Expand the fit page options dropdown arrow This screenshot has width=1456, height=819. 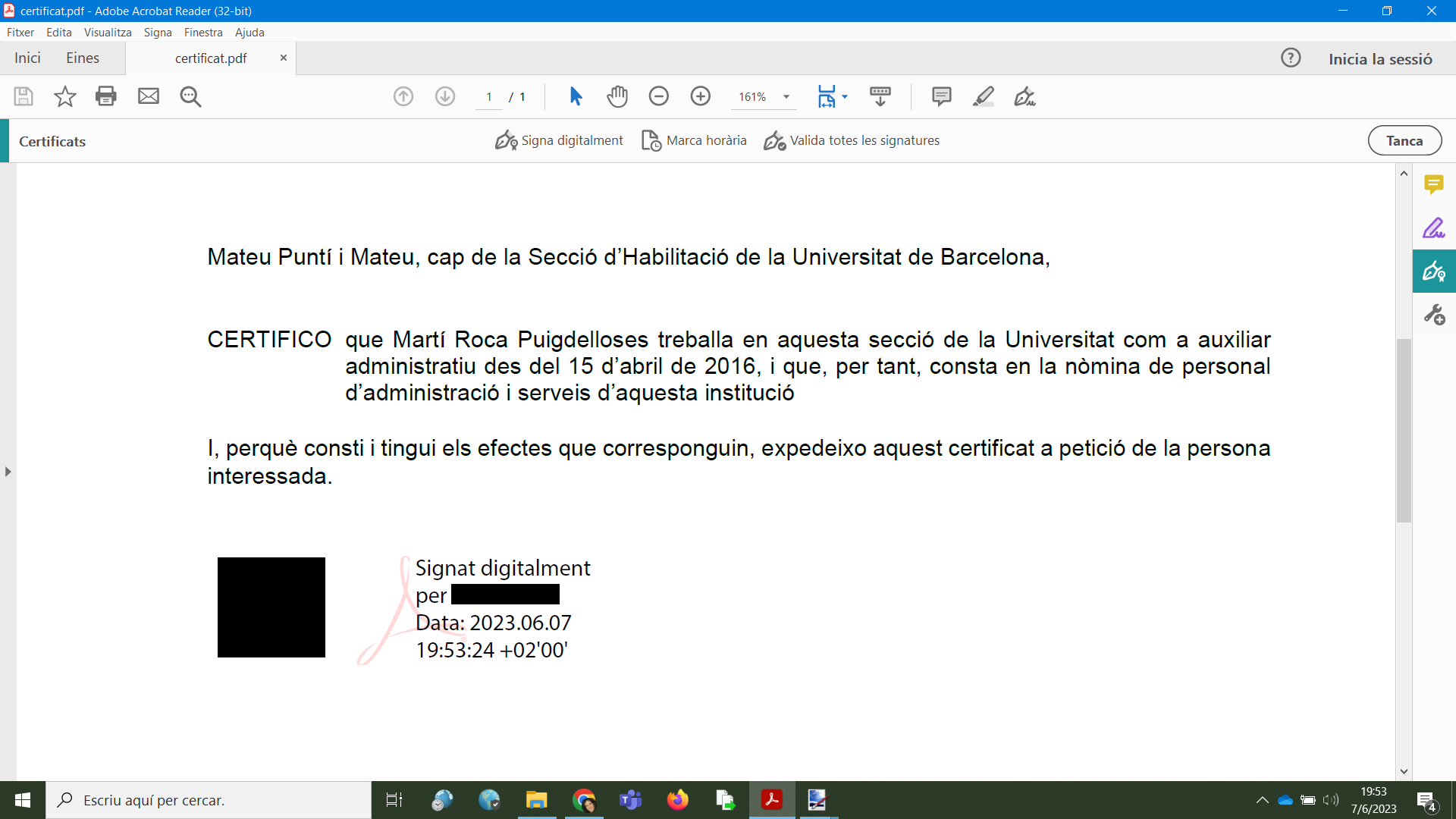tap(845, 96)
